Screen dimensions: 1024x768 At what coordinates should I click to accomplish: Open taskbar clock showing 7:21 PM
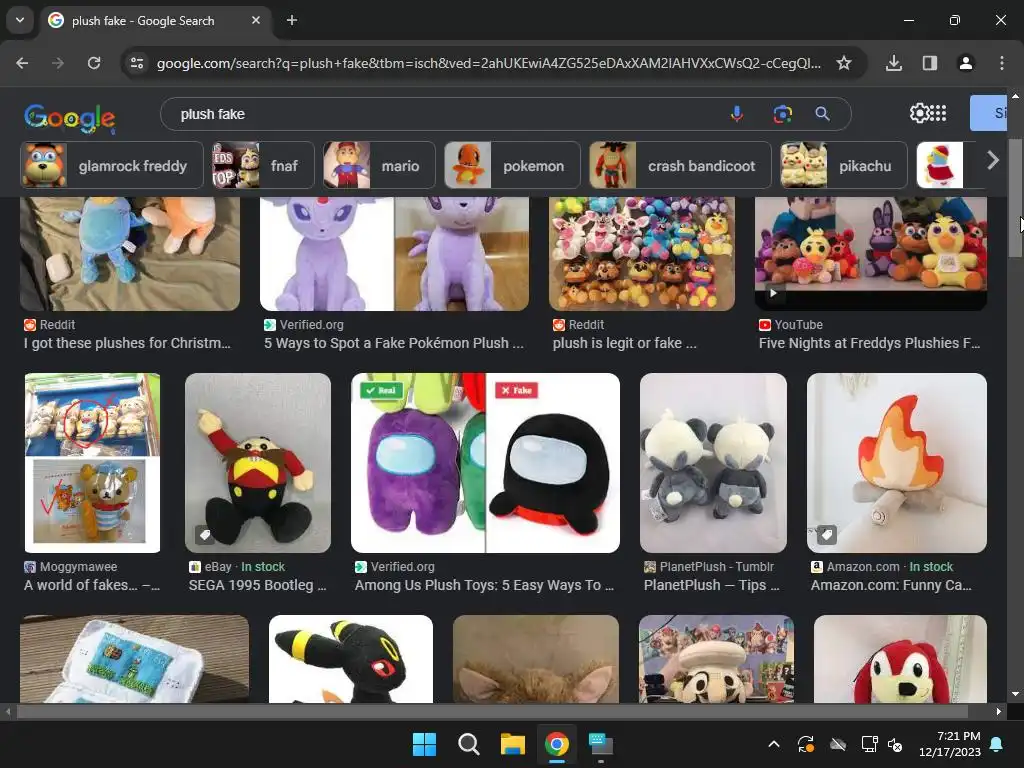950,744
